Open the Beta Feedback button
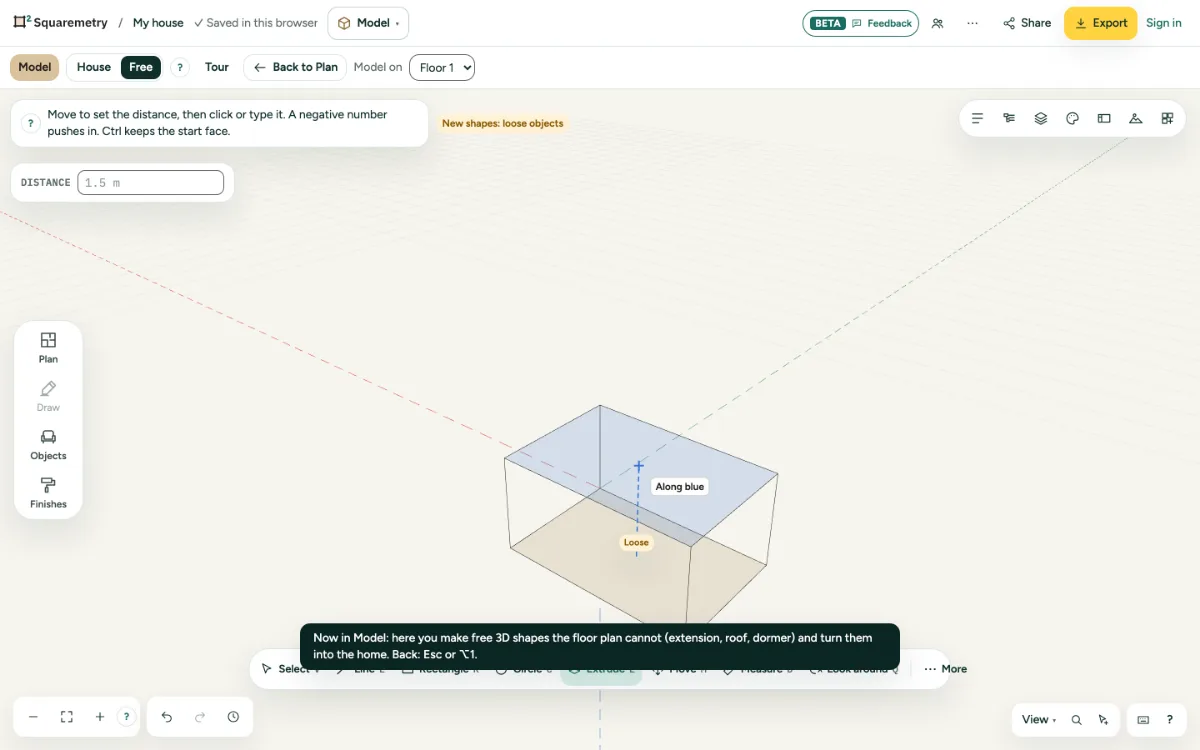The height and width of the screenshot is (750, 1200). point(861,23)
